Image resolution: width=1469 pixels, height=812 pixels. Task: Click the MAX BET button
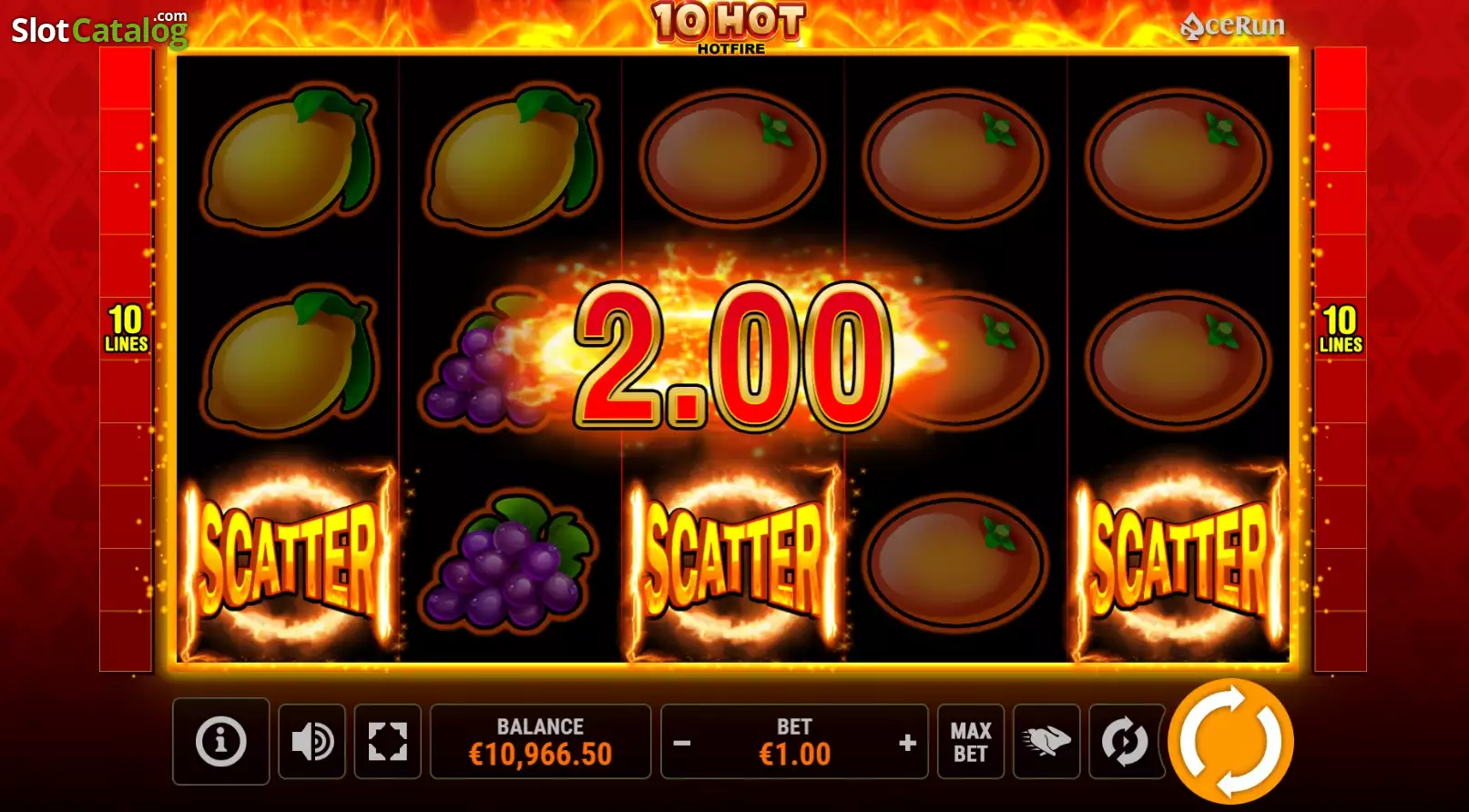pyautogui.click(x=971, y=742)
